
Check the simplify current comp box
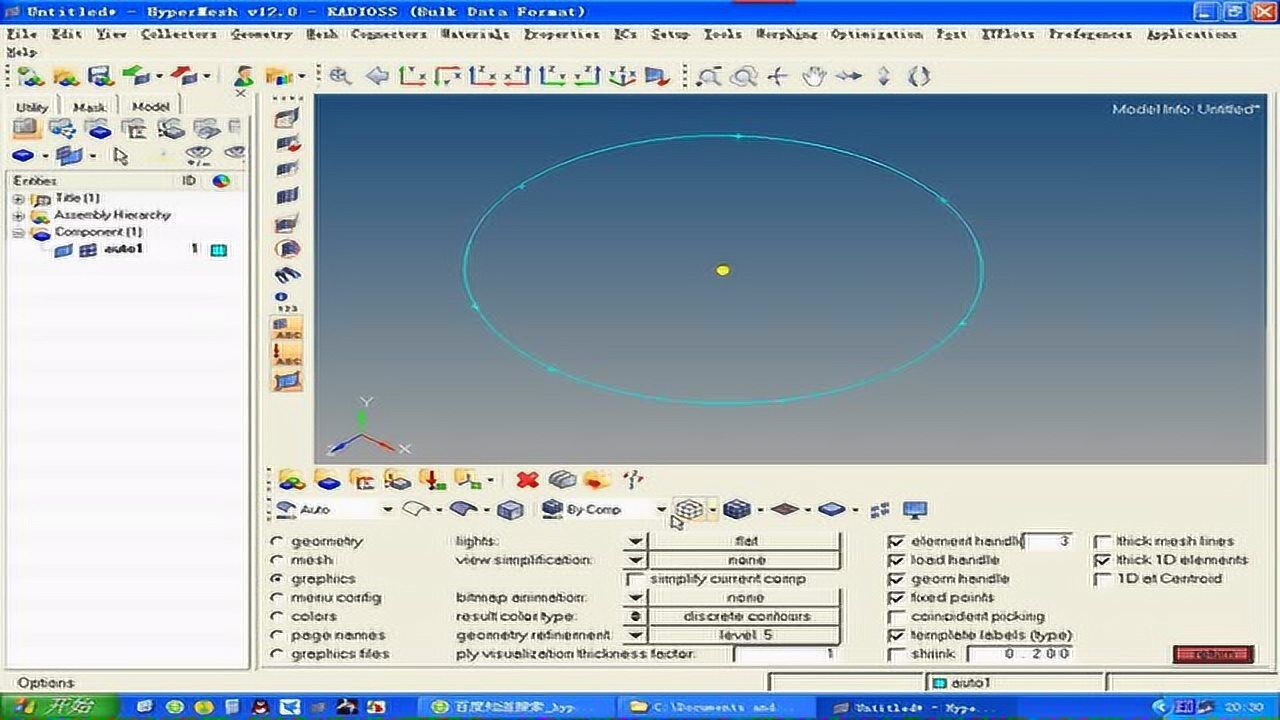coord(634,579)
